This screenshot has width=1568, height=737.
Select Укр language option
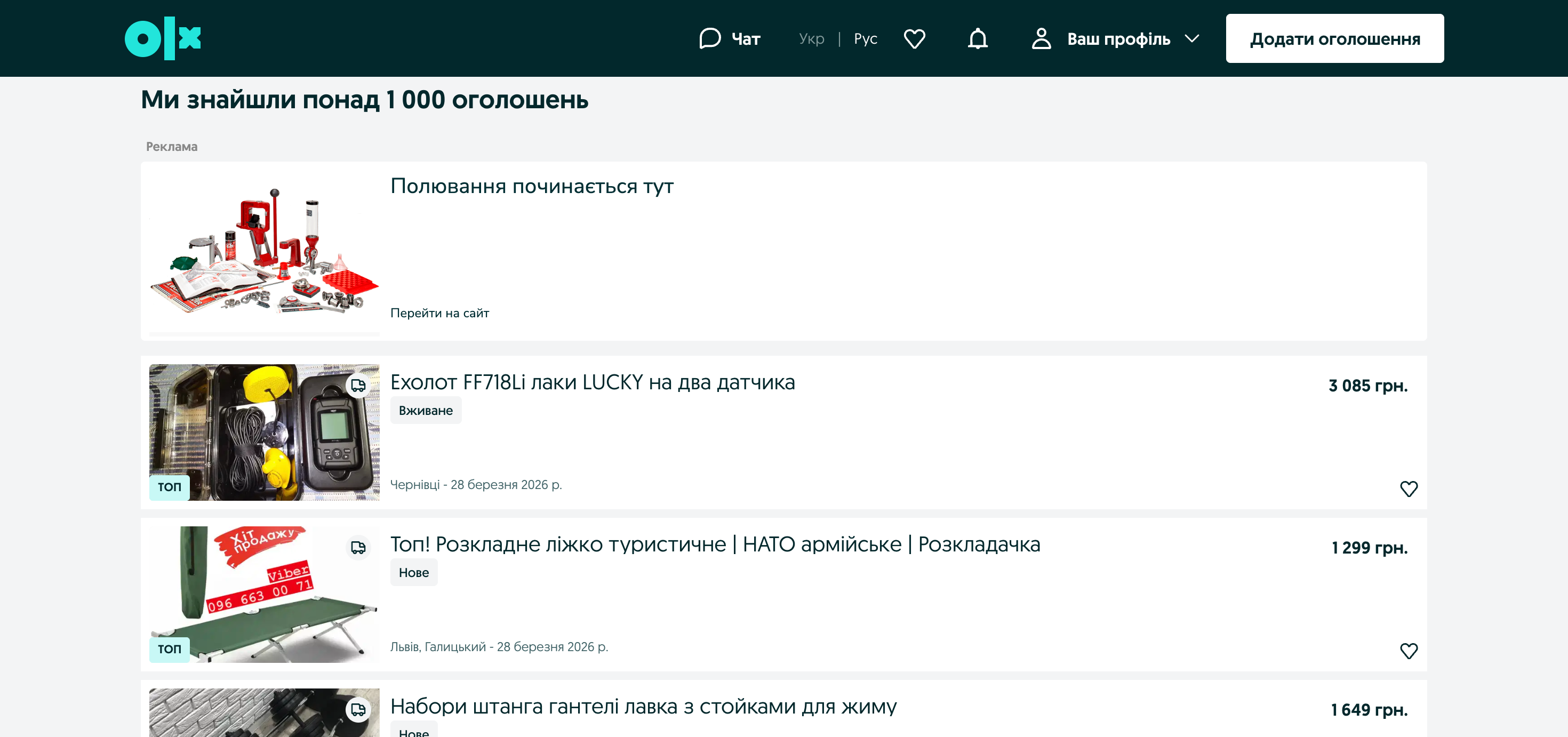[x=811, y=38]
